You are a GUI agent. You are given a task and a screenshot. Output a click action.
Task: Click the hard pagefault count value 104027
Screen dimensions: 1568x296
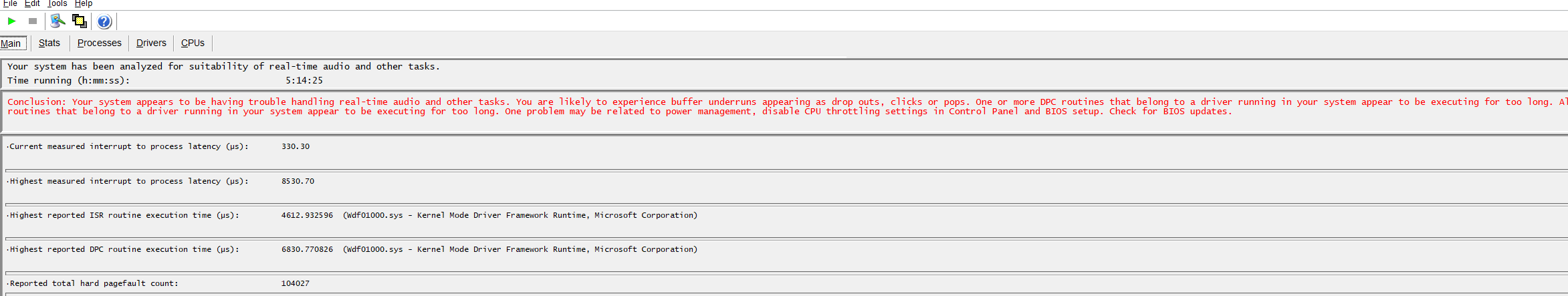tap(296, 283)
